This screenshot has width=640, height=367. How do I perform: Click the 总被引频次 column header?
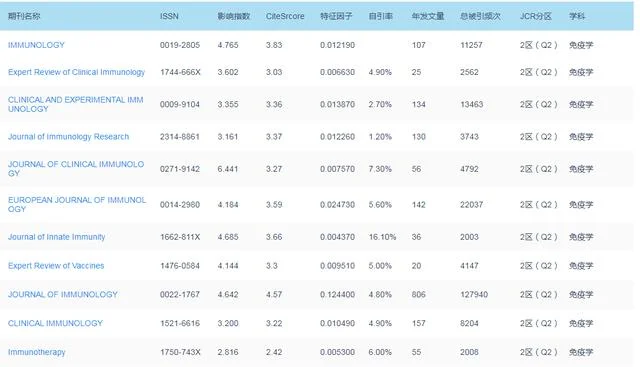pyautogui.click(x=480, y=16)
